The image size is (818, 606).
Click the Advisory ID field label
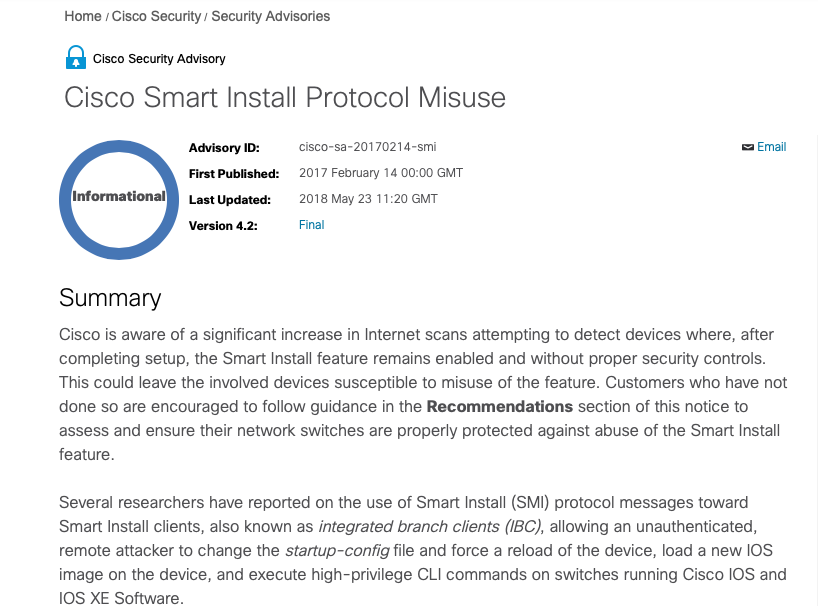coord(224,148)
